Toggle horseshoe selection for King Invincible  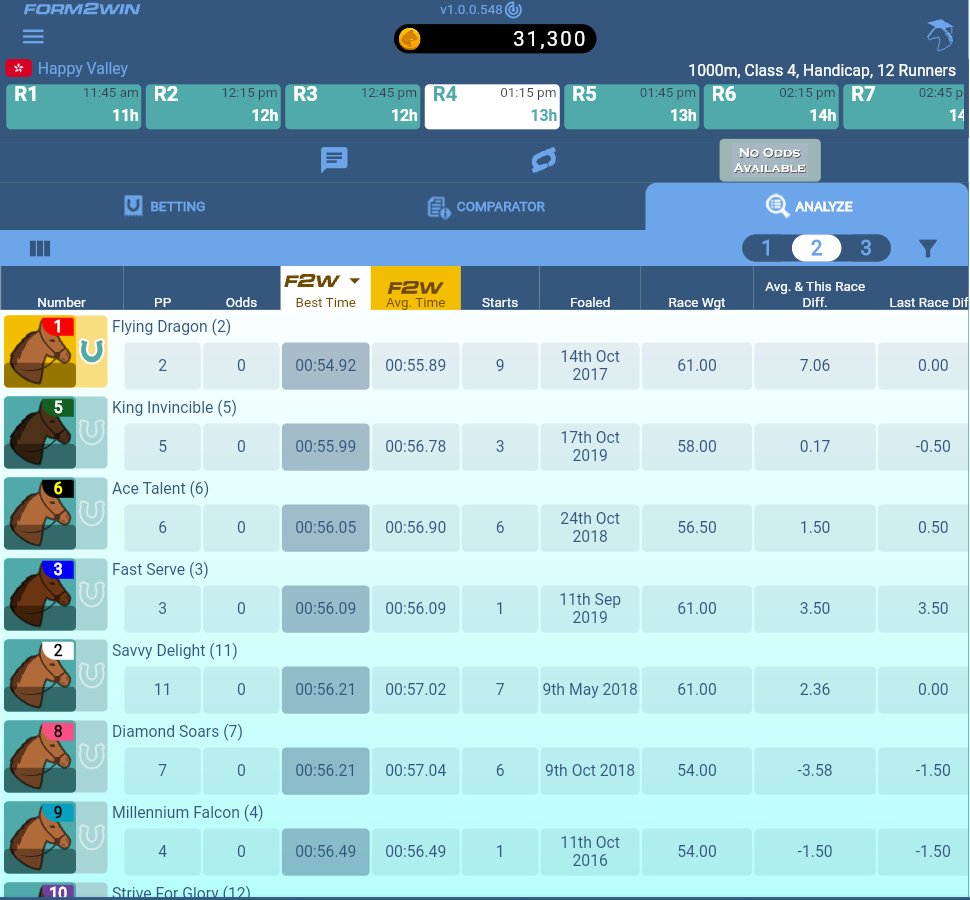click(x=92, y=432)
